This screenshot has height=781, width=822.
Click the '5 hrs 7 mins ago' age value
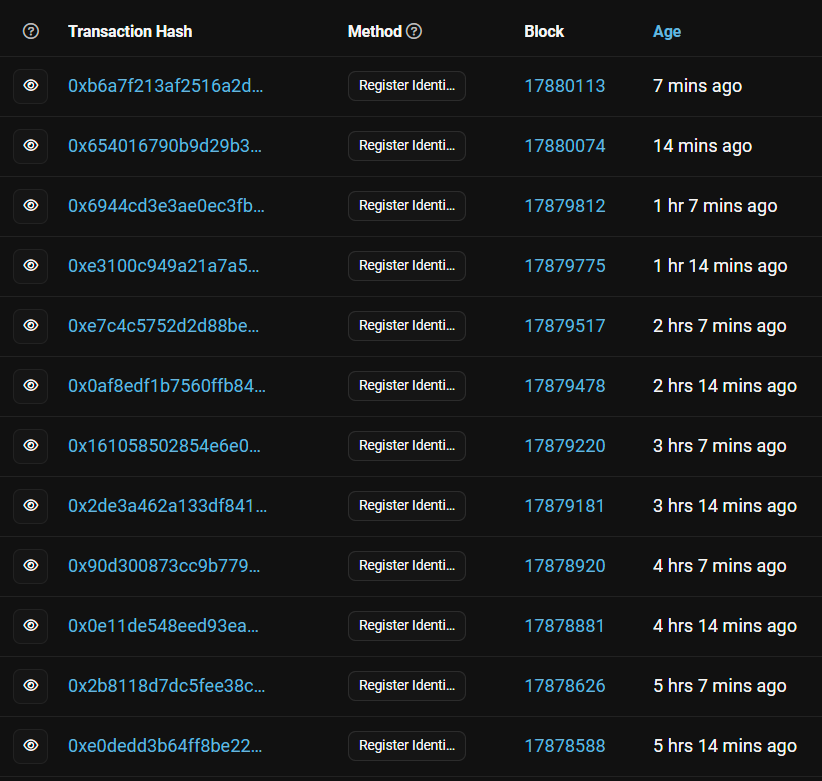coord(720,686)
